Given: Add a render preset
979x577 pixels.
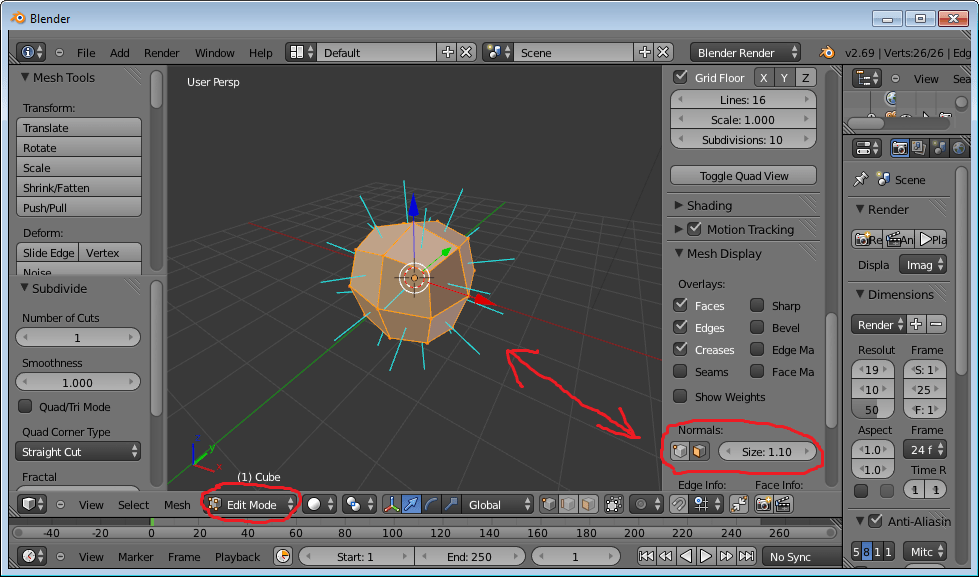Looking at the screenshot, I should point(916,324).
